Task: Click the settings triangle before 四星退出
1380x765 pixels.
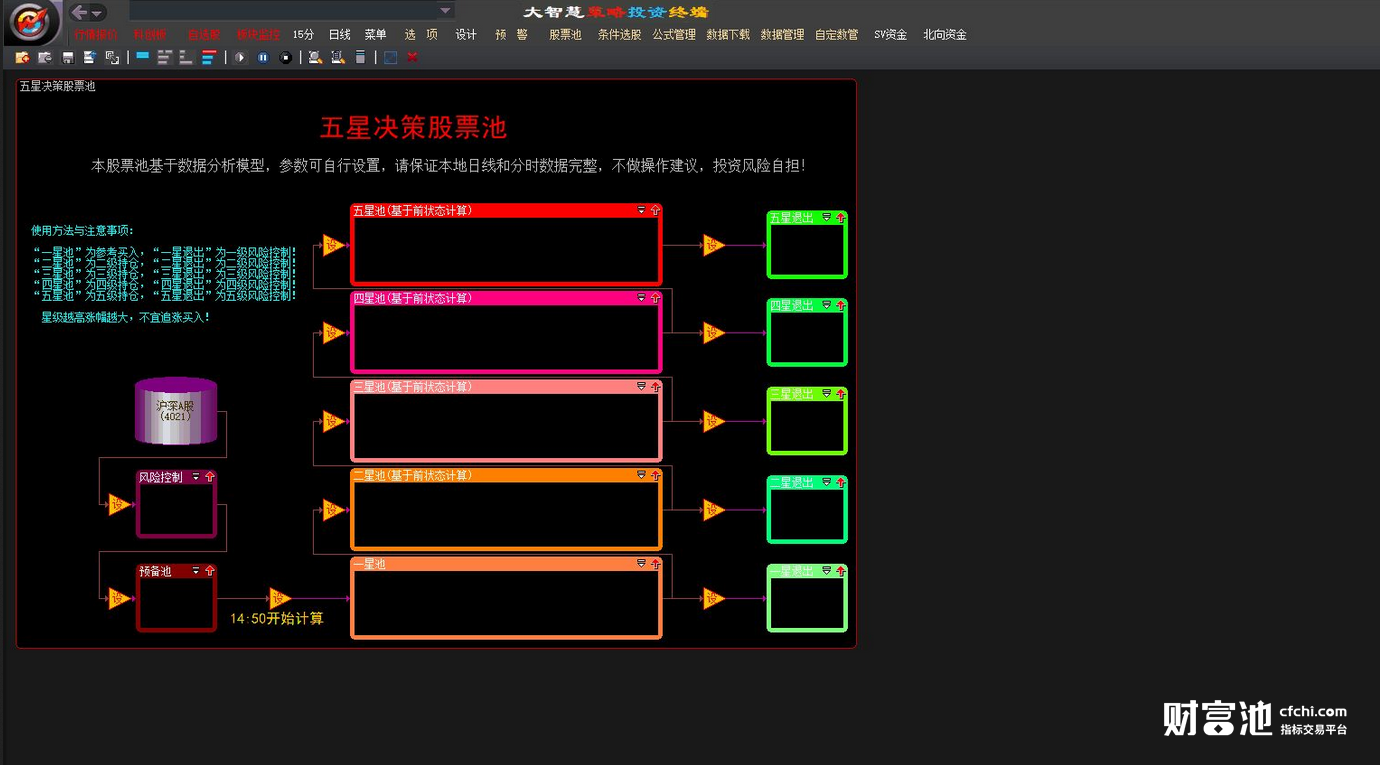Action: click(713, 333)
